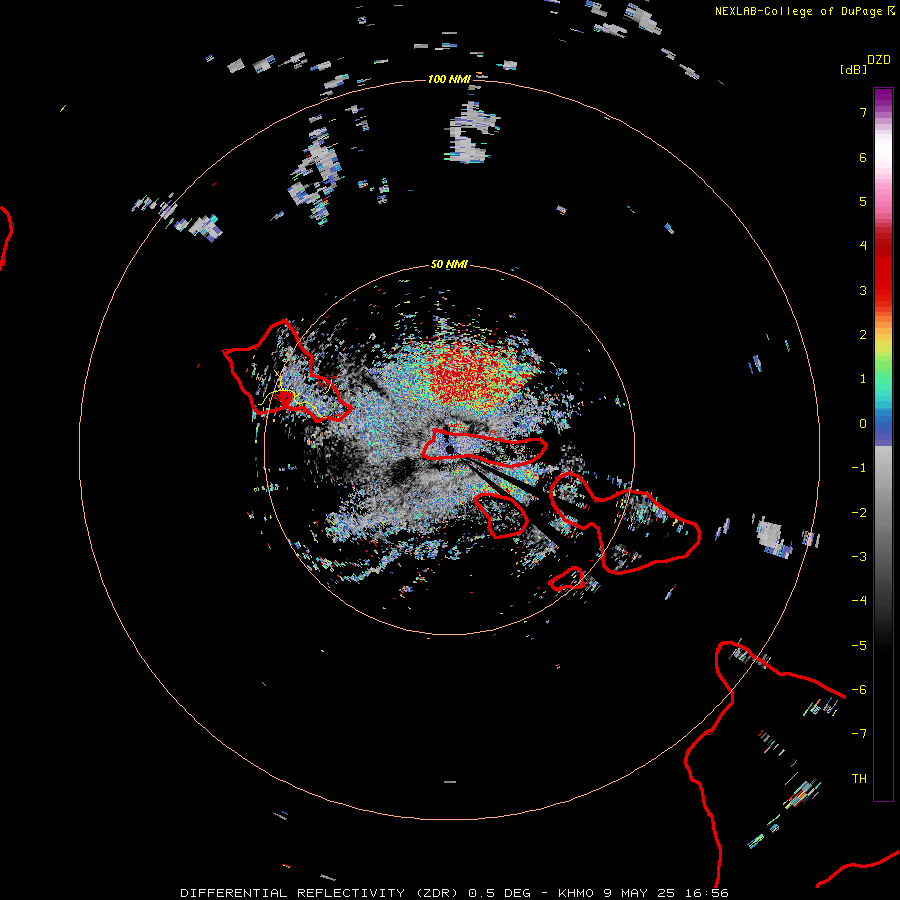900x900 pixels.
Task: Click the DZD legend title
Action: tap(879, 60)
